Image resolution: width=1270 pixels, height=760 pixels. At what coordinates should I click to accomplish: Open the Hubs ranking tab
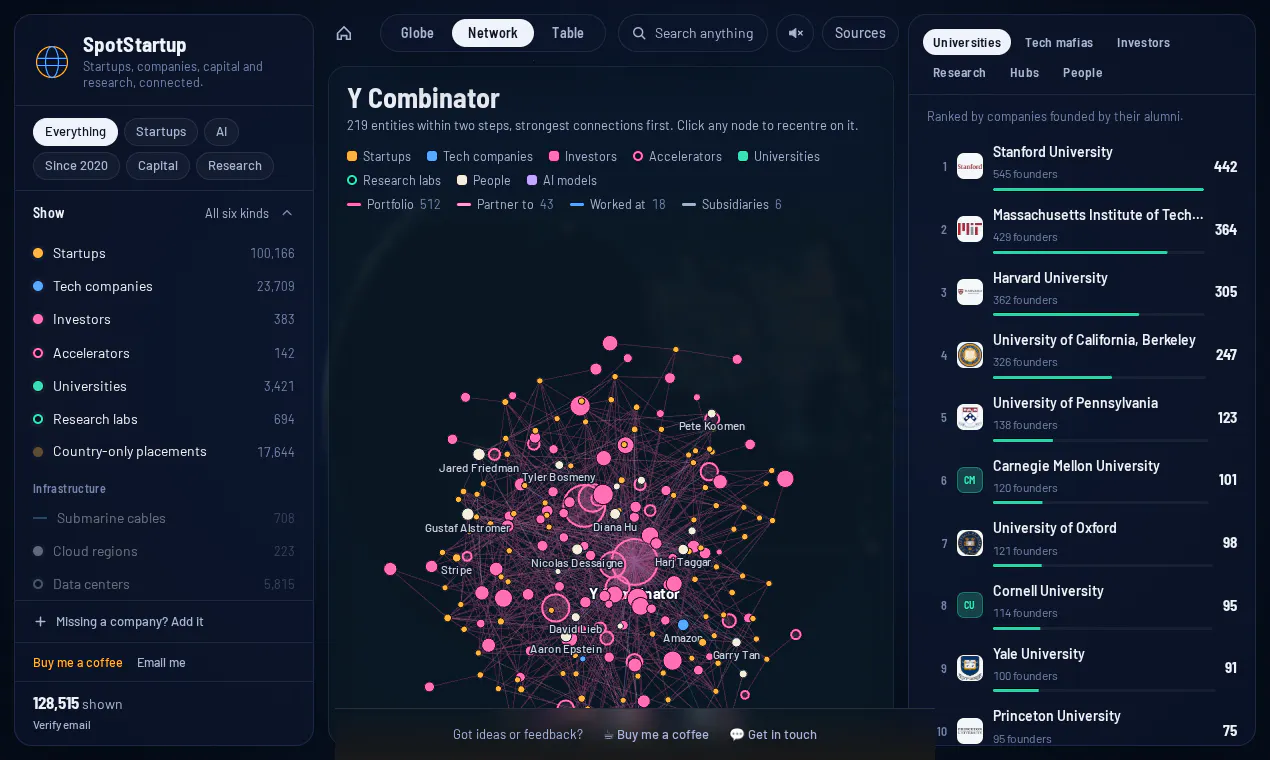(1024, 72)
